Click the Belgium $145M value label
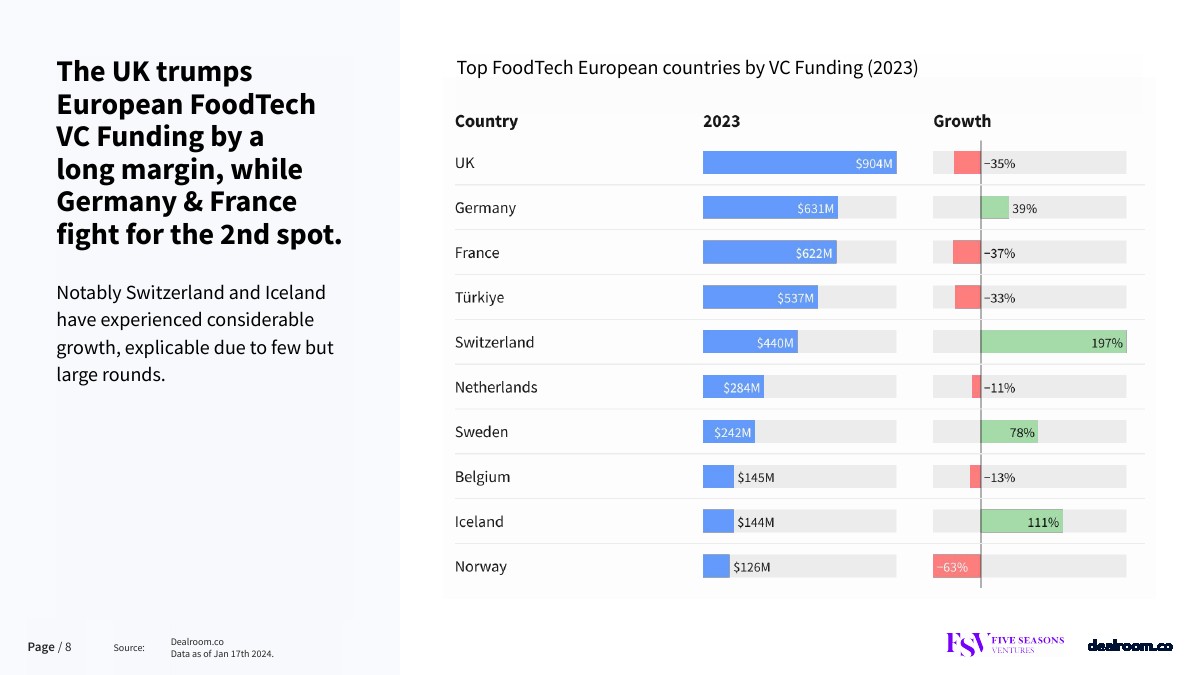Screen dimensions: 1200x675 tap(755, 477)
